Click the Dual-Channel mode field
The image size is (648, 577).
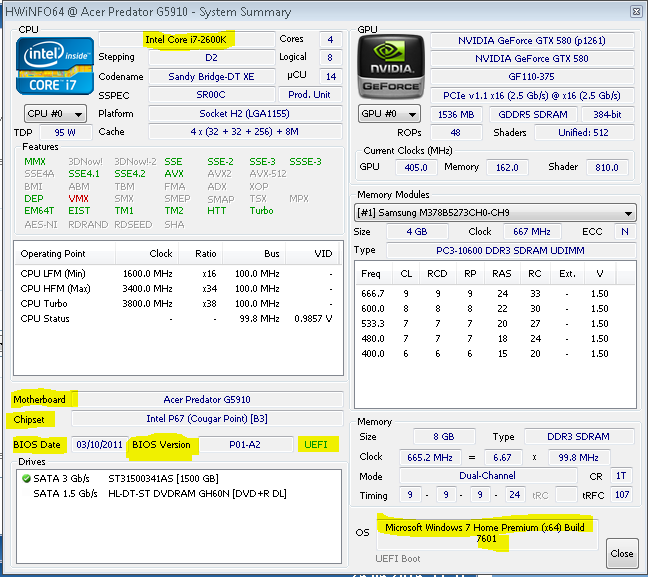488,476
